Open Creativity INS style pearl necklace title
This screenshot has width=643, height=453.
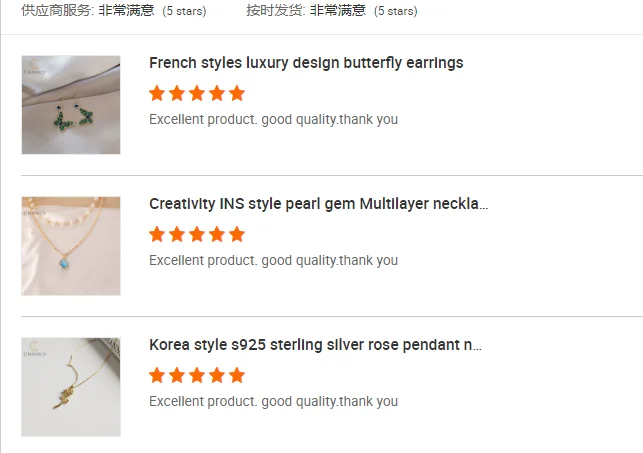[318, 204]
